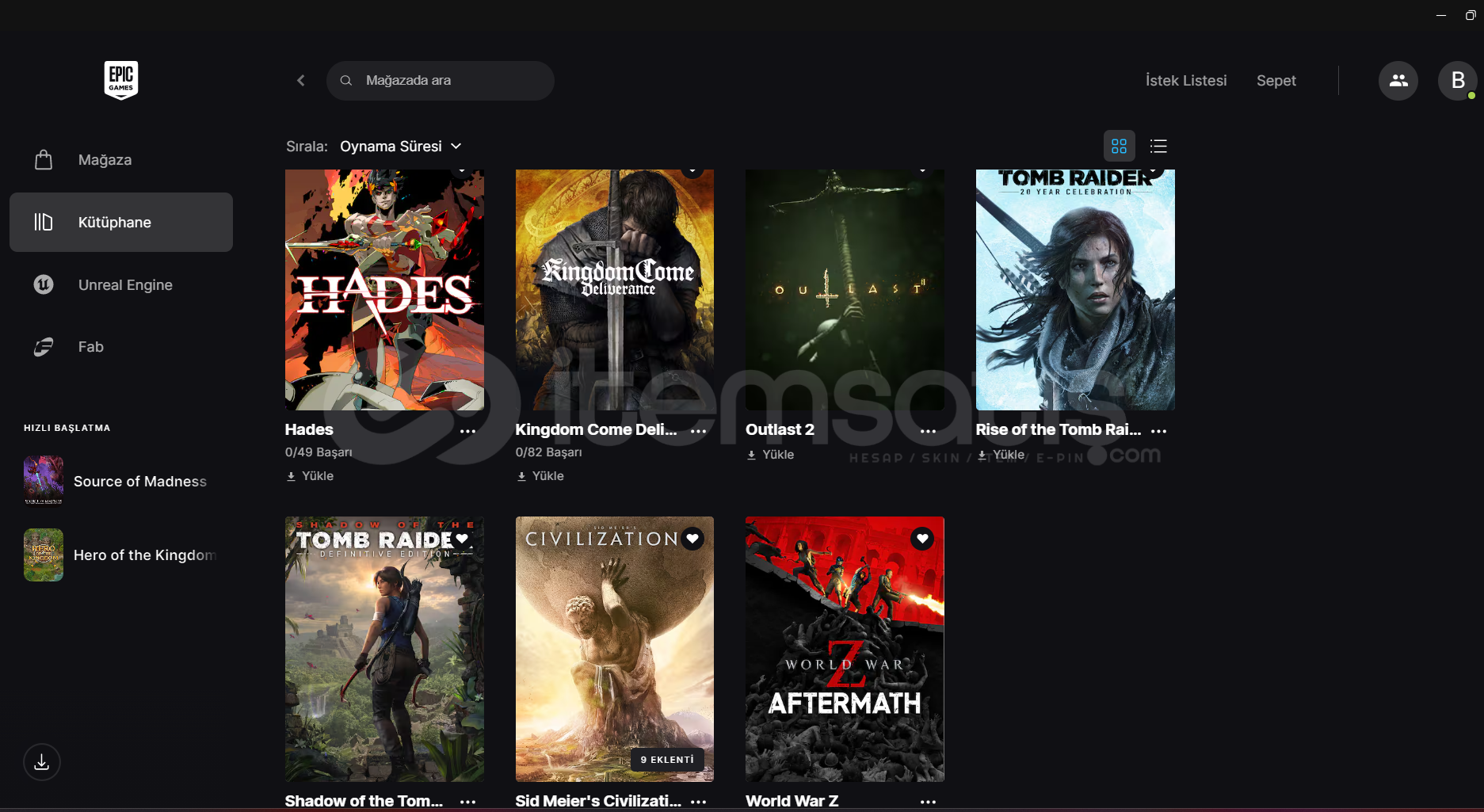
Task: Select Kütüphane in the sidebar
Action: coord(121,223)
